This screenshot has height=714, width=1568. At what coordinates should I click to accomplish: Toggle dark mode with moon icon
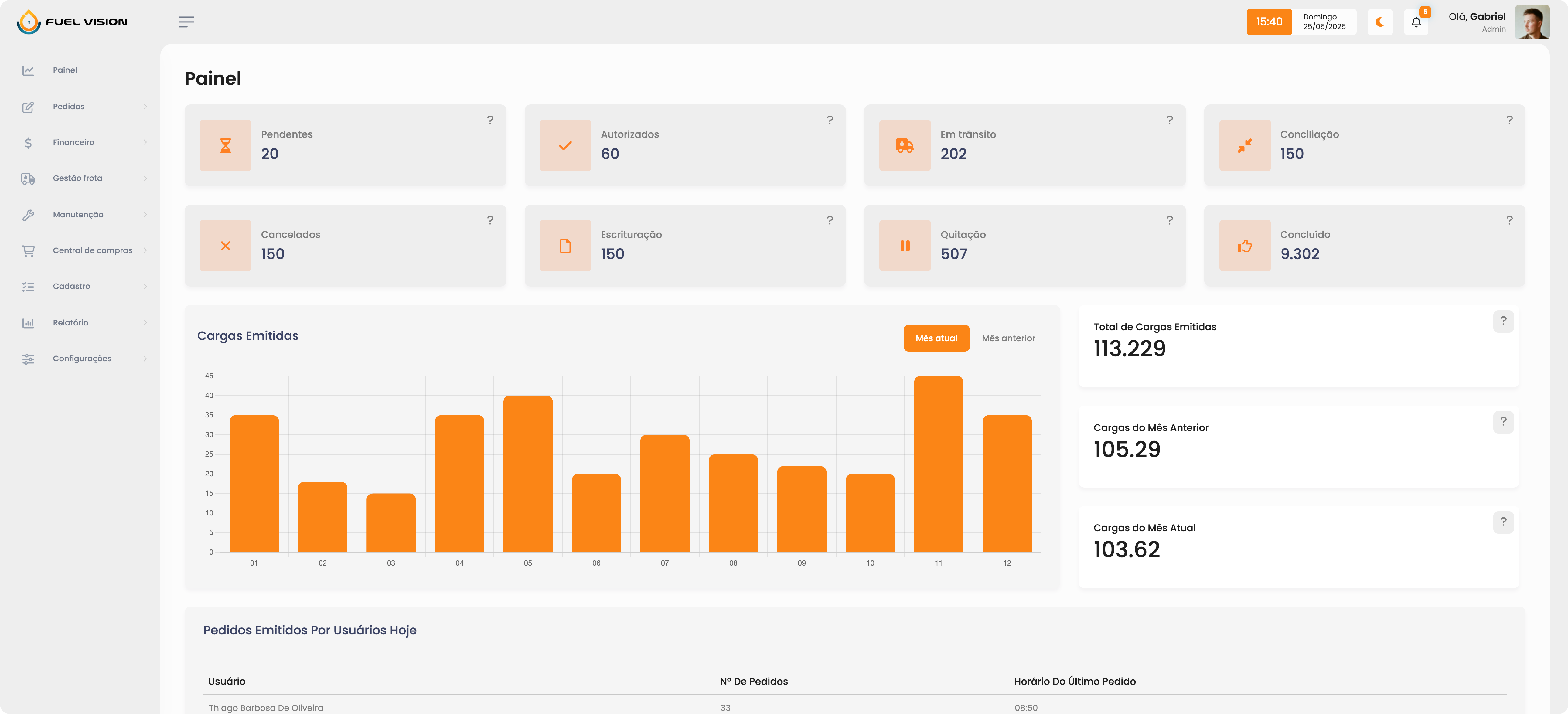tap(1379, 22)
